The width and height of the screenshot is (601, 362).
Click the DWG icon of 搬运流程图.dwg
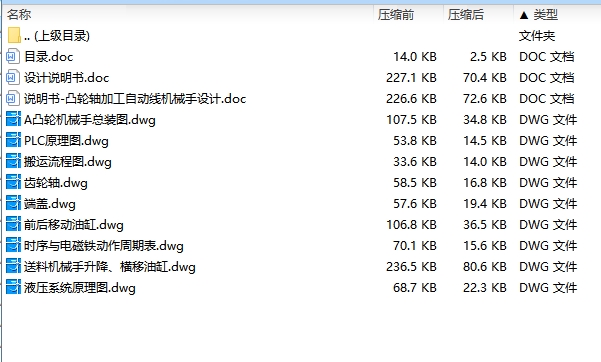click(13, 161)
